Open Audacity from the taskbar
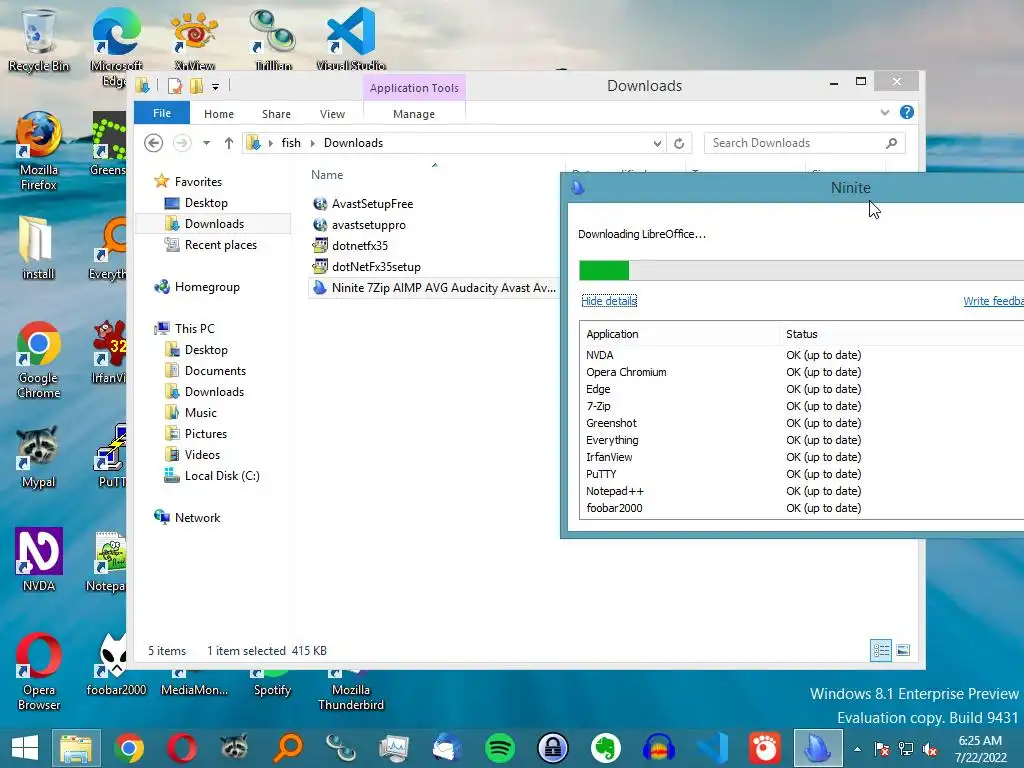This screenshot has height=768, width=1024. tap(658, 748)
